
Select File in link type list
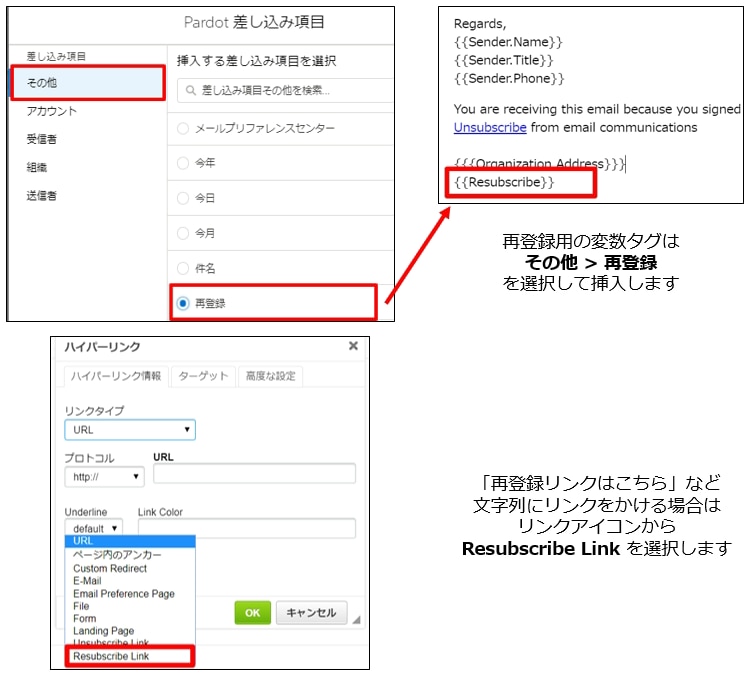pyautogui.click(x=81, y=606)
